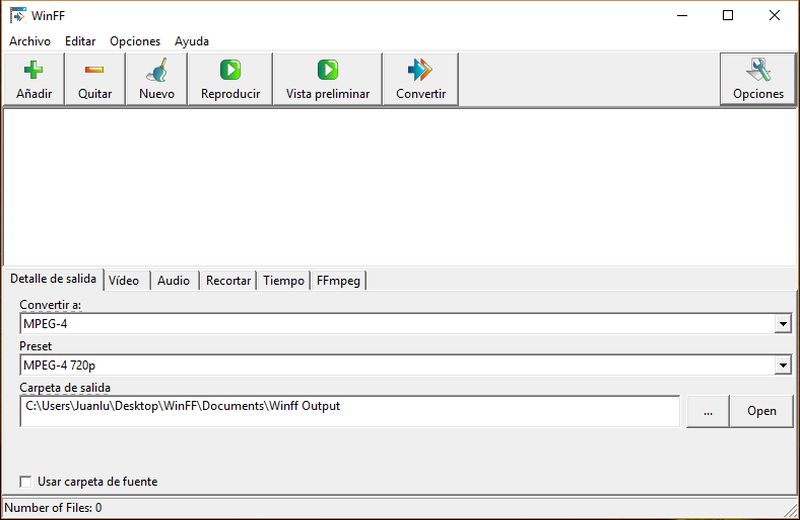The width and height of the screenshot is (800, 520).
Task: Close the WinFF window
Action: click(774, 15)
